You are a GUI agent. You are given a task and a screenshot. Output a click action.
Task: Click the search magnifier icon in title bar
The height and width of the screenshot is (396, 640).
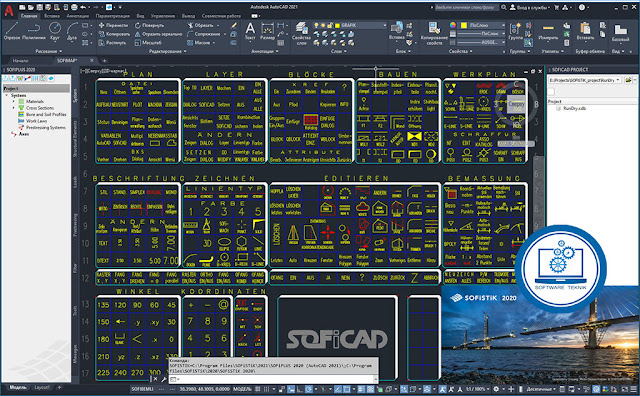pyautogui.click(x=504, y=7)
